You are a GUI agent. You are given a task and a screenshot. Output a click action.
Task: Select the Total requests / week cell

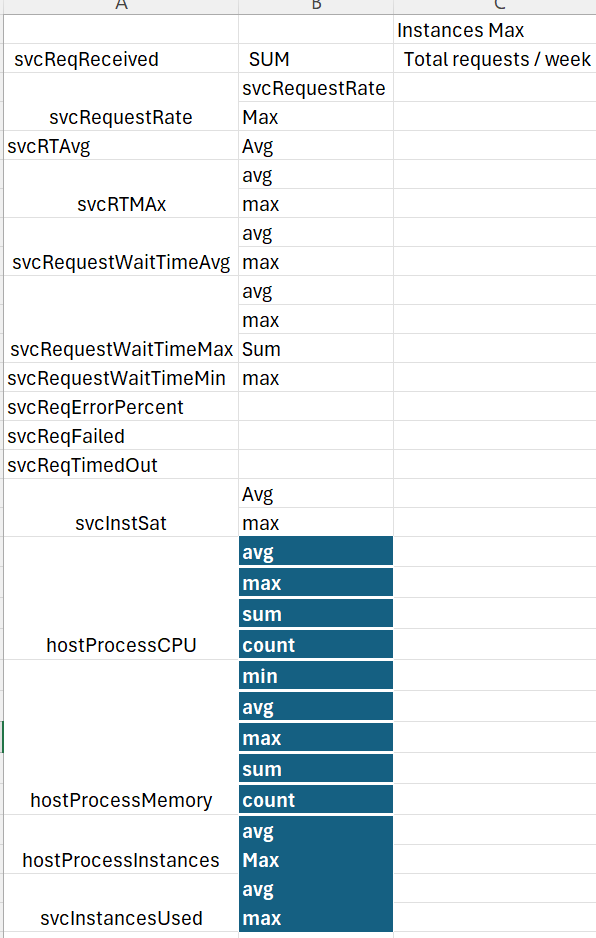tap(494, 59)
